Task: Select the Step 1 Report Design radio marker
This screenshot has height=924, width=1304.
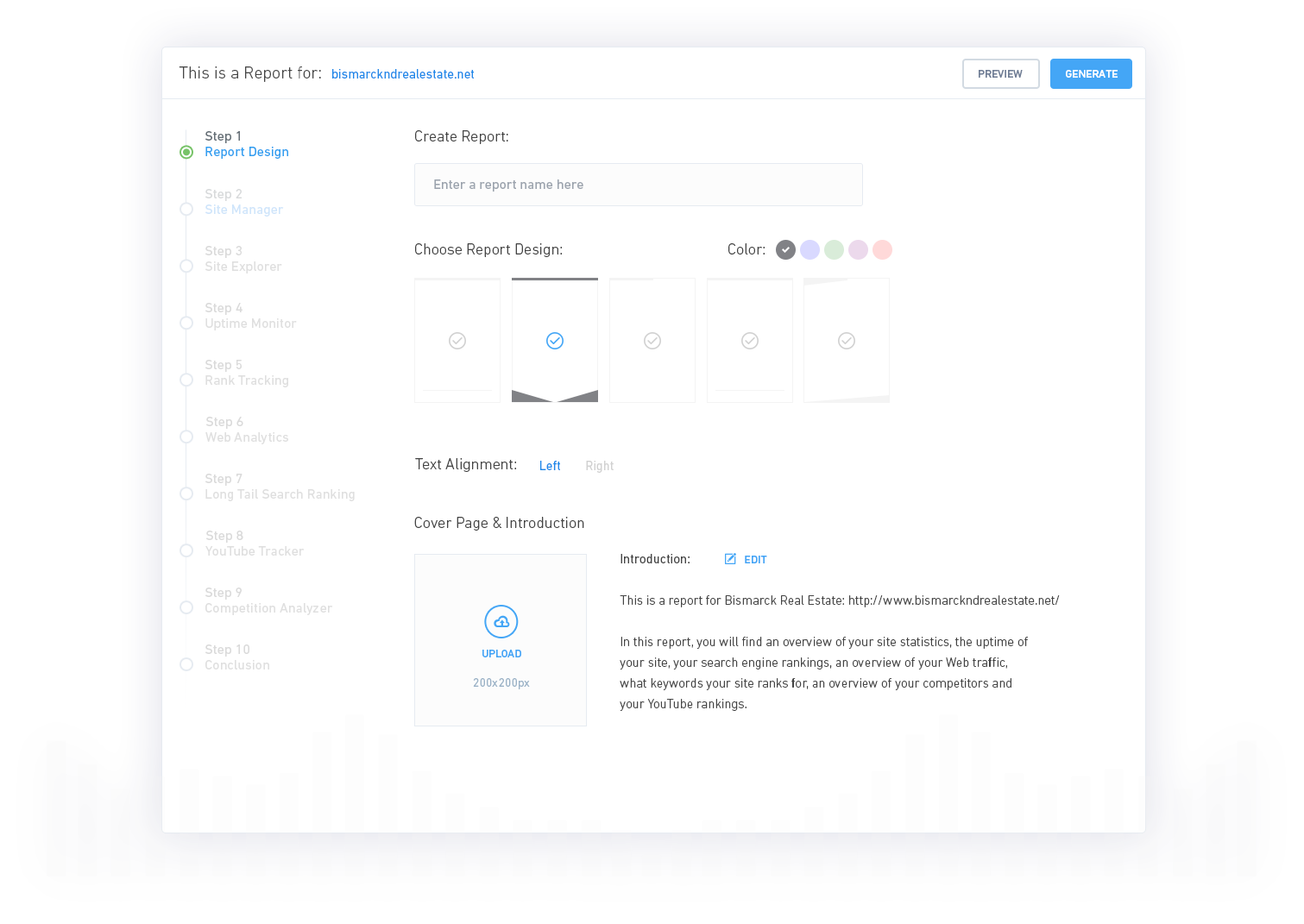Action: pyautogui.click(x=186, y=152)
